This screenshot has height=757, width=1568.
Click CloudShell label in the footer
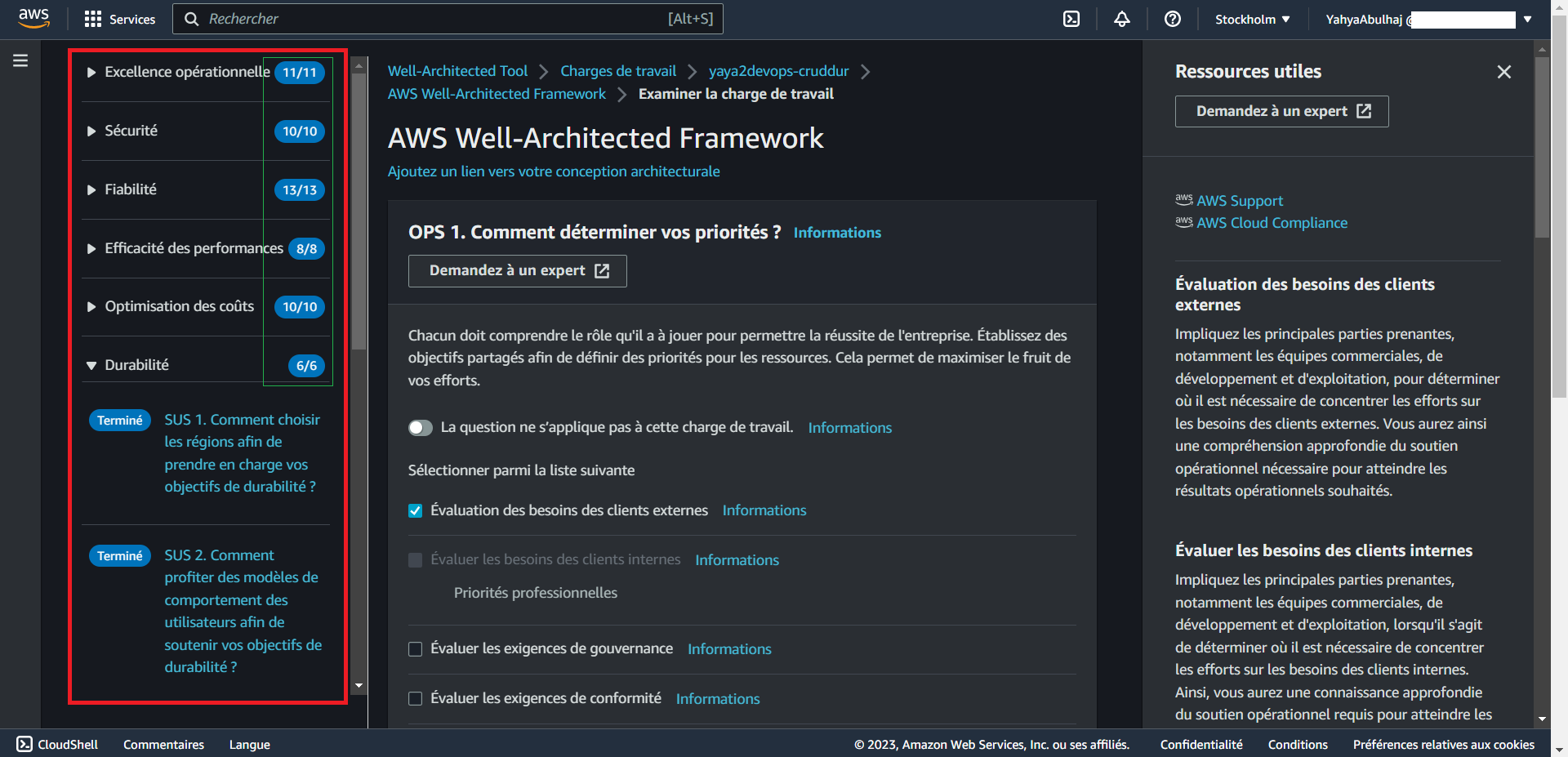tap(68, 745)
